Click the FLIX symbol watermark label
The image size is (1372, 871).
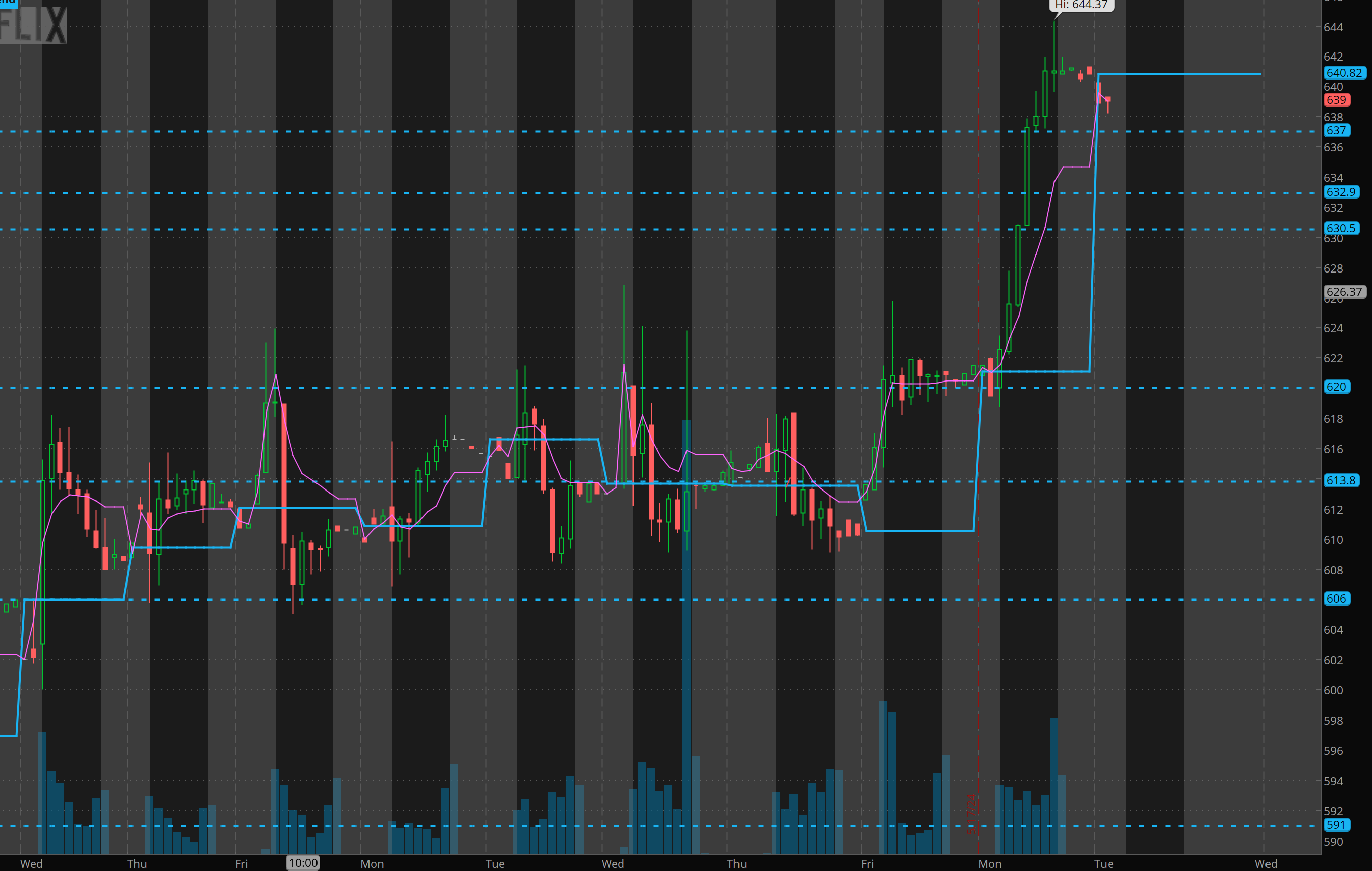click(x=33, y=26)
